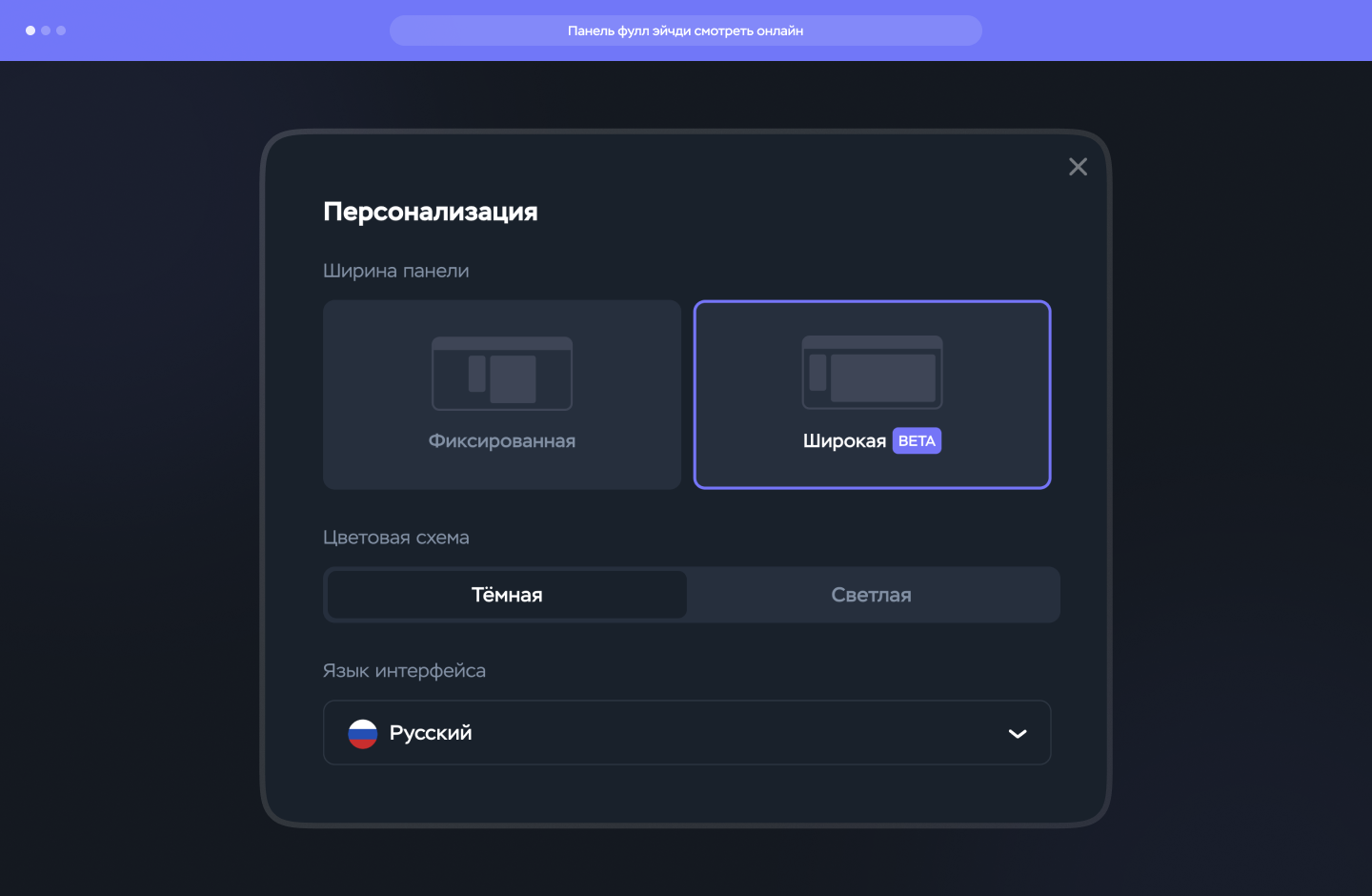This screenshot has width=1372, height=896.
Task: Click the first dot in the top-left corner
Action: point(30,31)
